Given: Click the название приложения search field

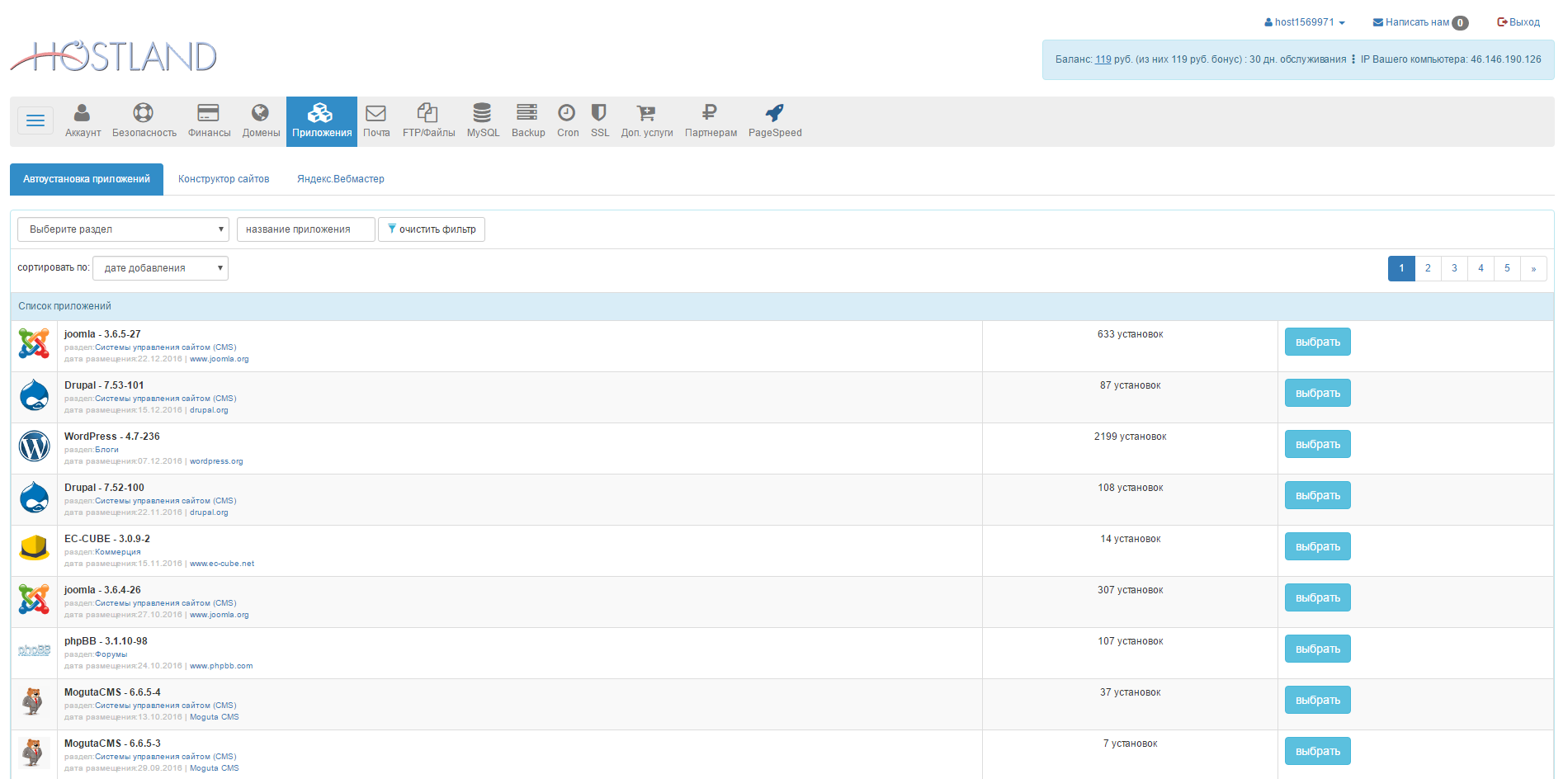Looking at the screenshot, I should (x=305, y=229).
